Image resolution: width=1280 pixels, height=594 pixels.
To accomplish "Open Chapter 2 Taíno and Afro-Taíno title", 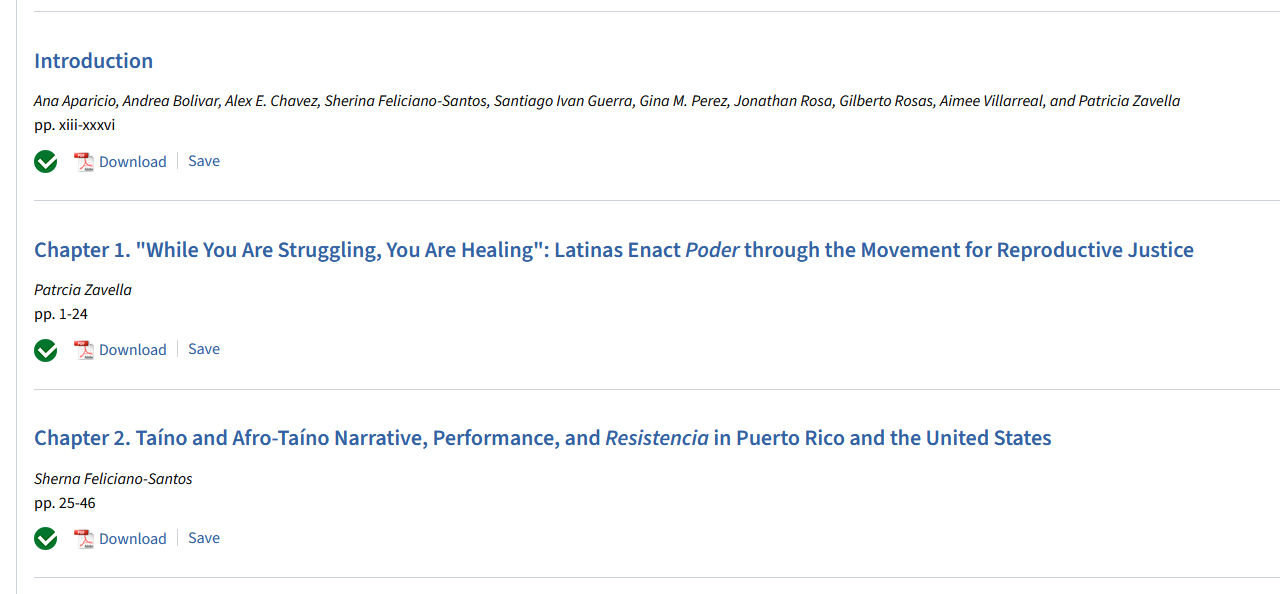I will (542, 438).
